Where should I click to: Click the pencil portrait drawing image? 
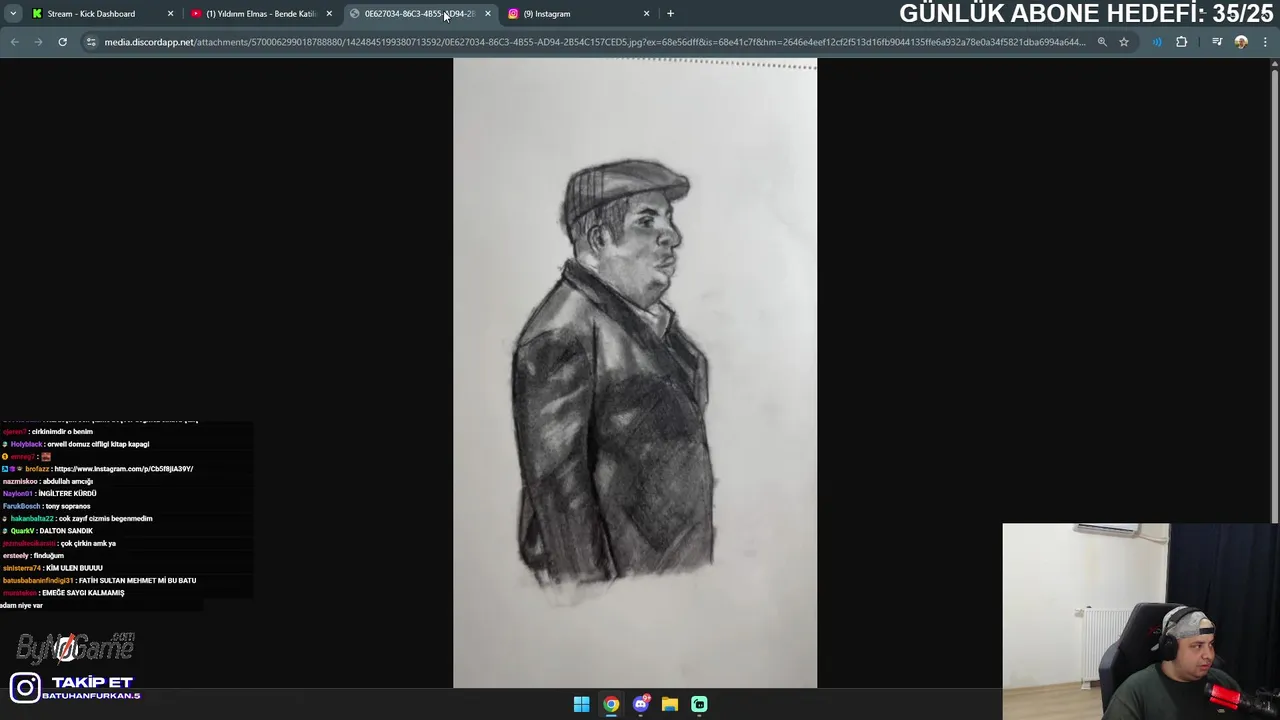635,373
